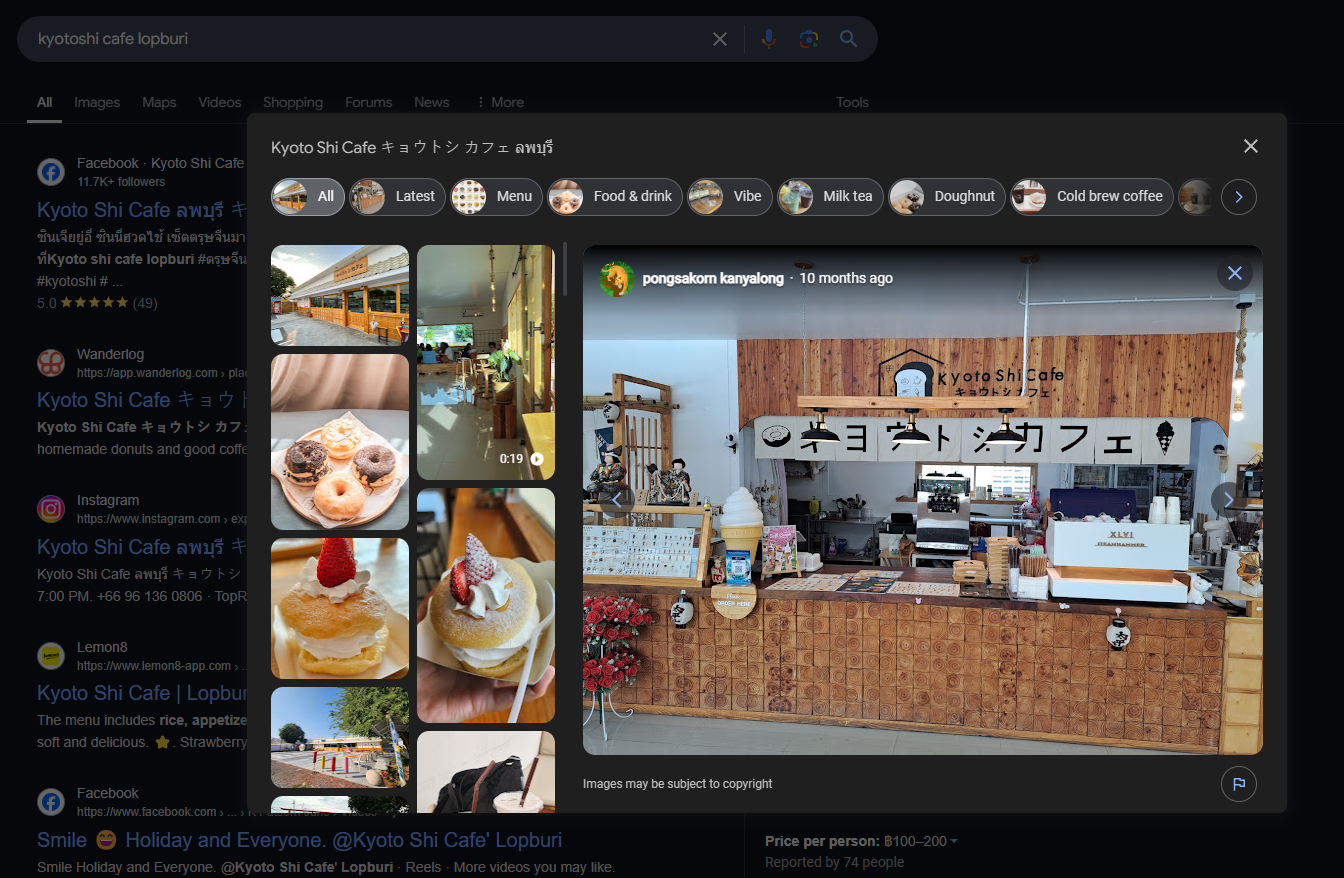
Task: Click the magnifying glass search icon
Action: tap(848, 39)
